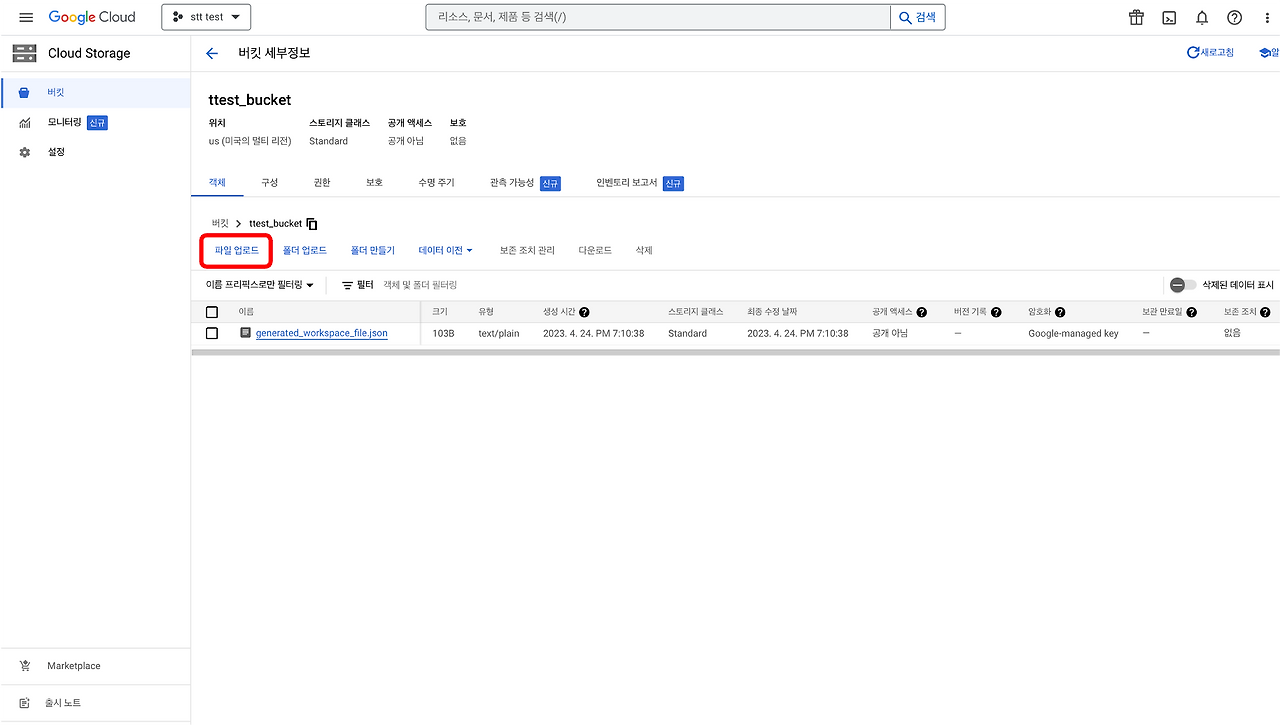Switch to the 구성 tab
The width and height of the screenshot is (1280, 725).
(x=269, y=183)
